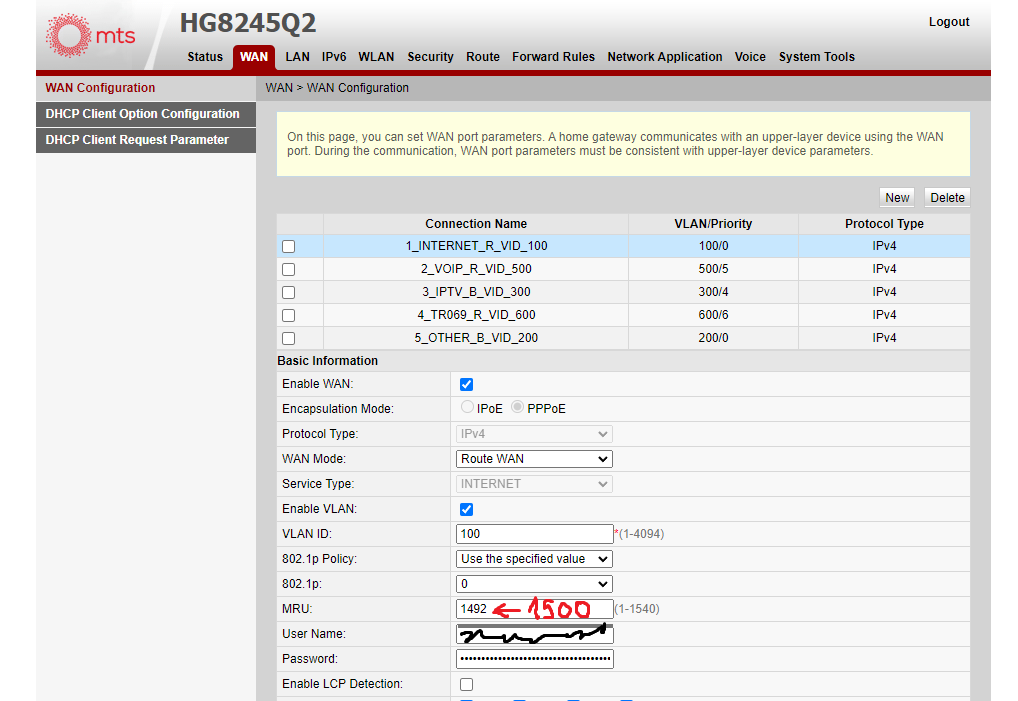Select connection 3_IPTV_B_VID_300

(x=477, y=292)
